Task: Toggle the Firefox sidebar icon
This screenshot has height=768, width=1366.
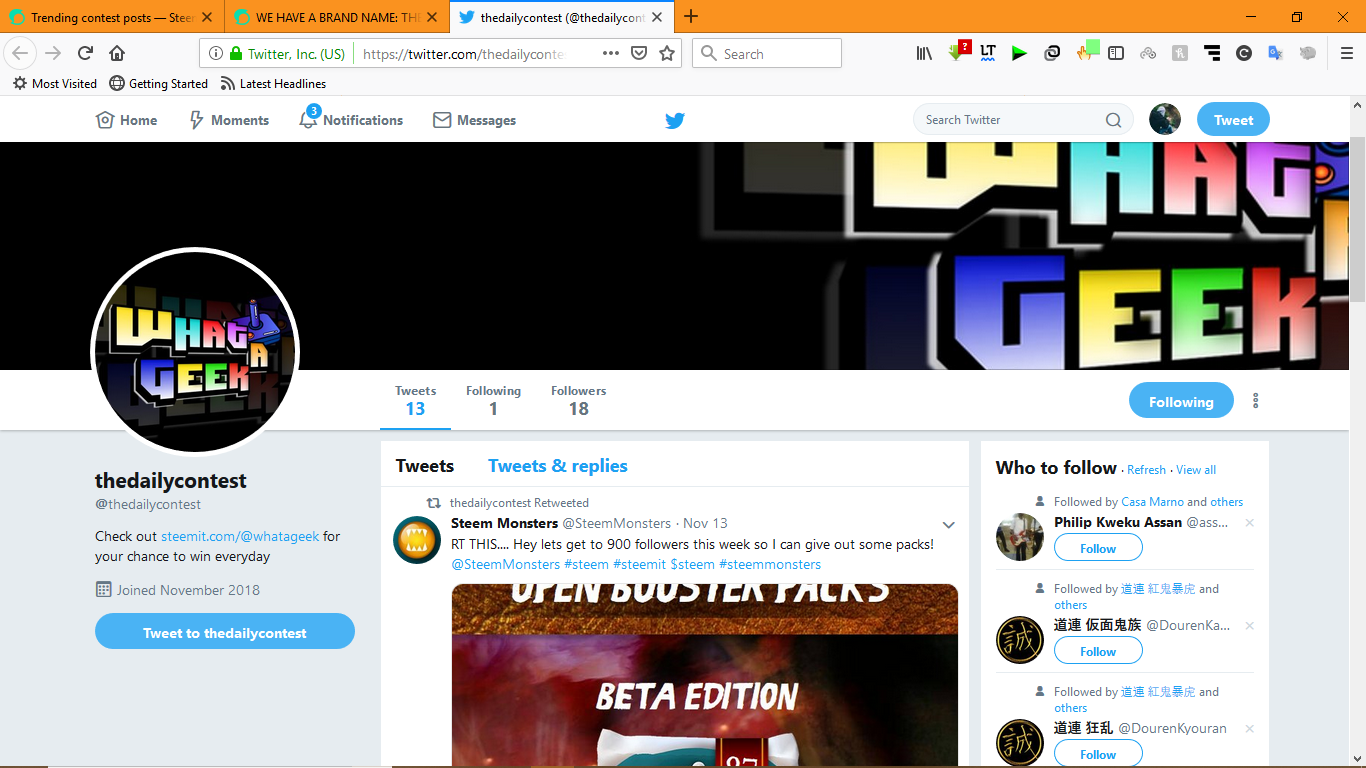Action: click(1116, 54)
